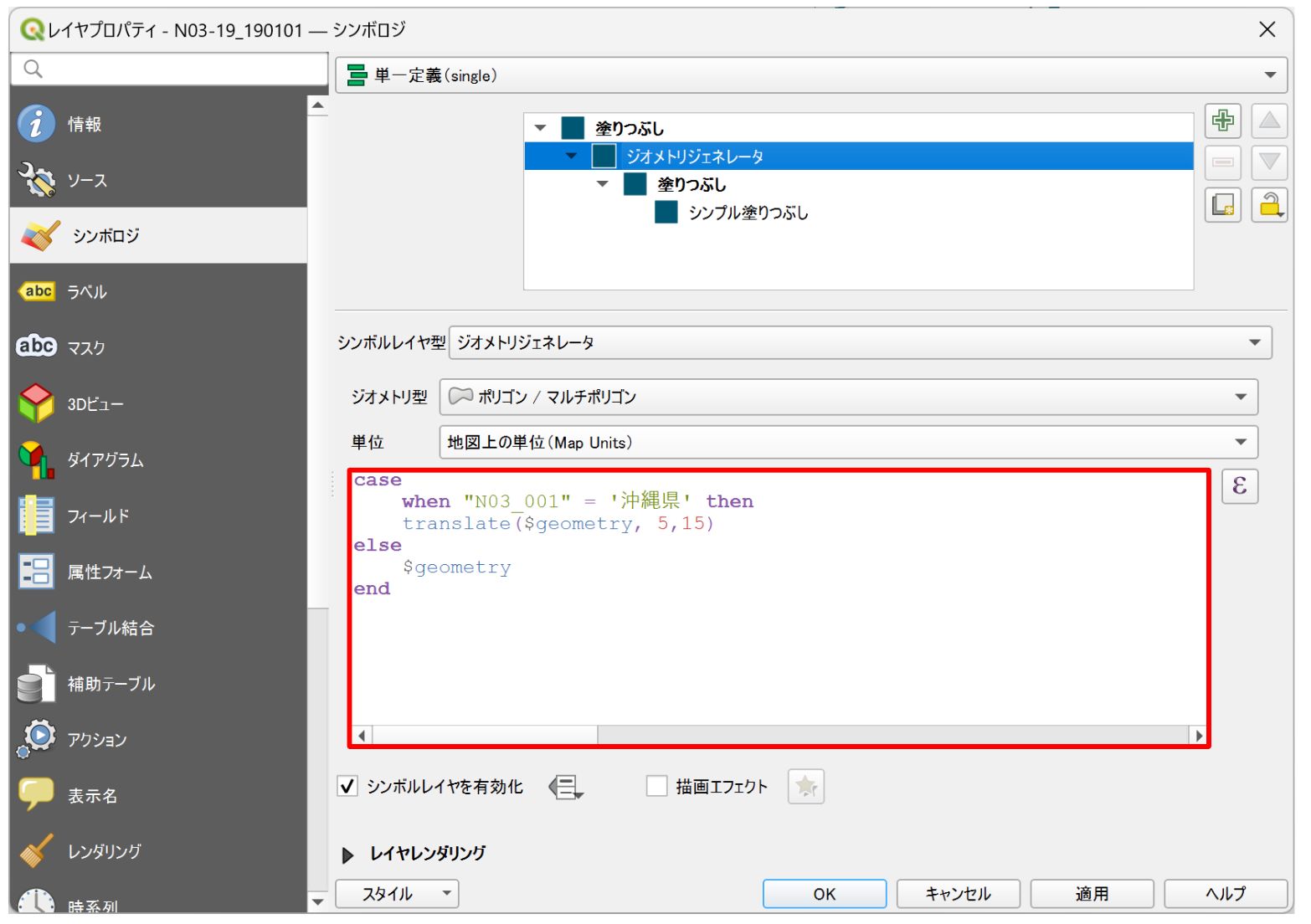
Task: Move symbol layer down with the triangle button
Action: 1269,162
